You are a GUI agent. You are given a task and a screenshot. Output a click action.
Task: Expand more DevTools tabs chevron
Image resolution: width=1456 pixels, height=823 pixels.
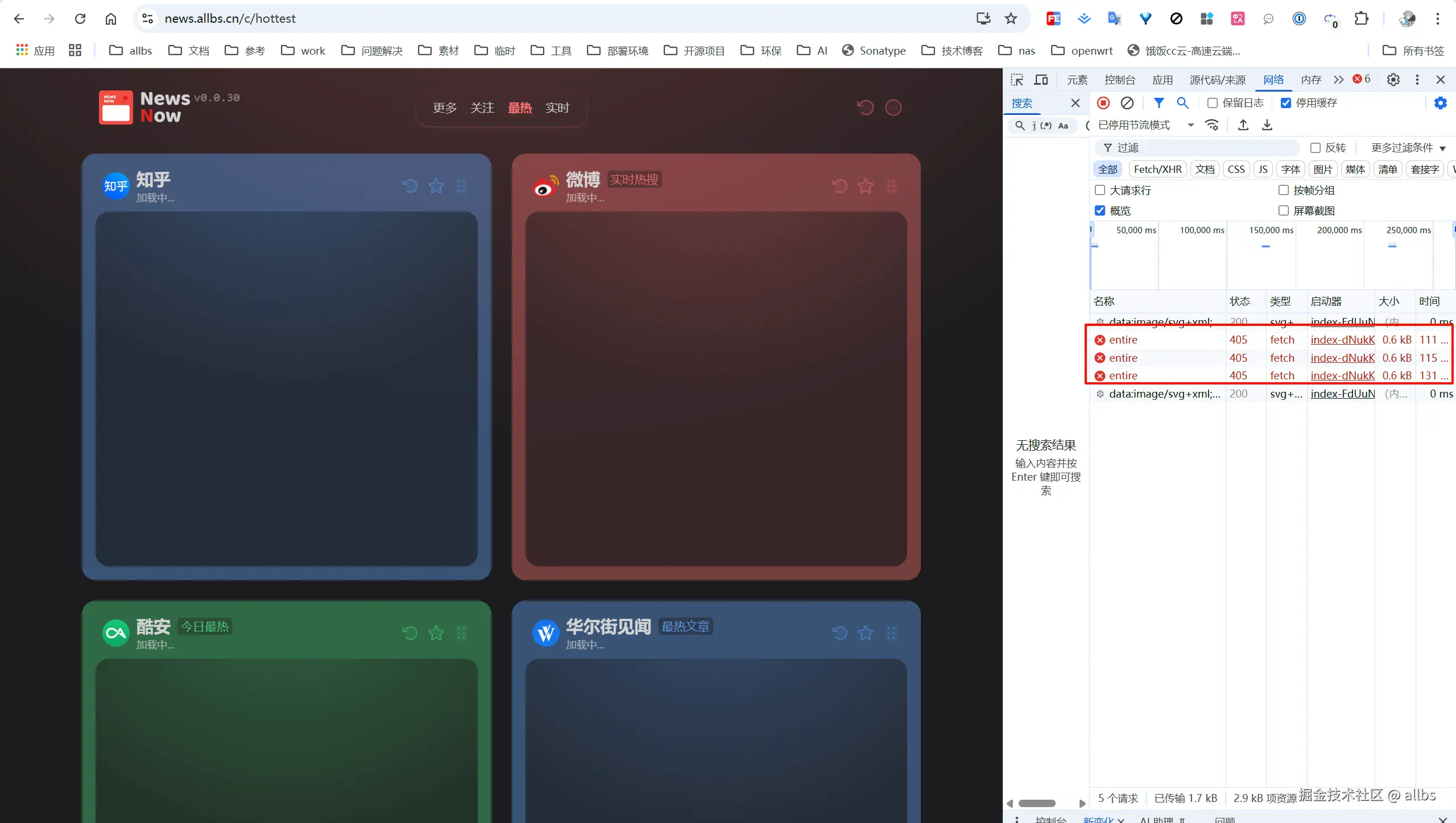pyautogui.click(x=1338, y=80)
